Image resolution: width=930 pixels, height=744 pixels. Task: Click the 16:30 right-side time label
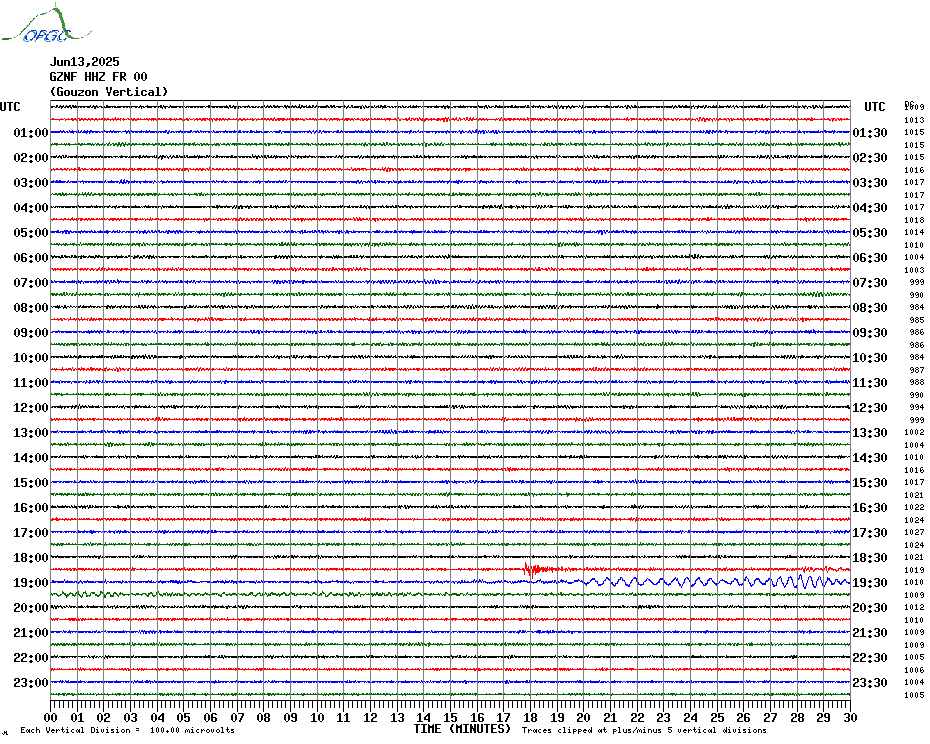coord(870,507)
